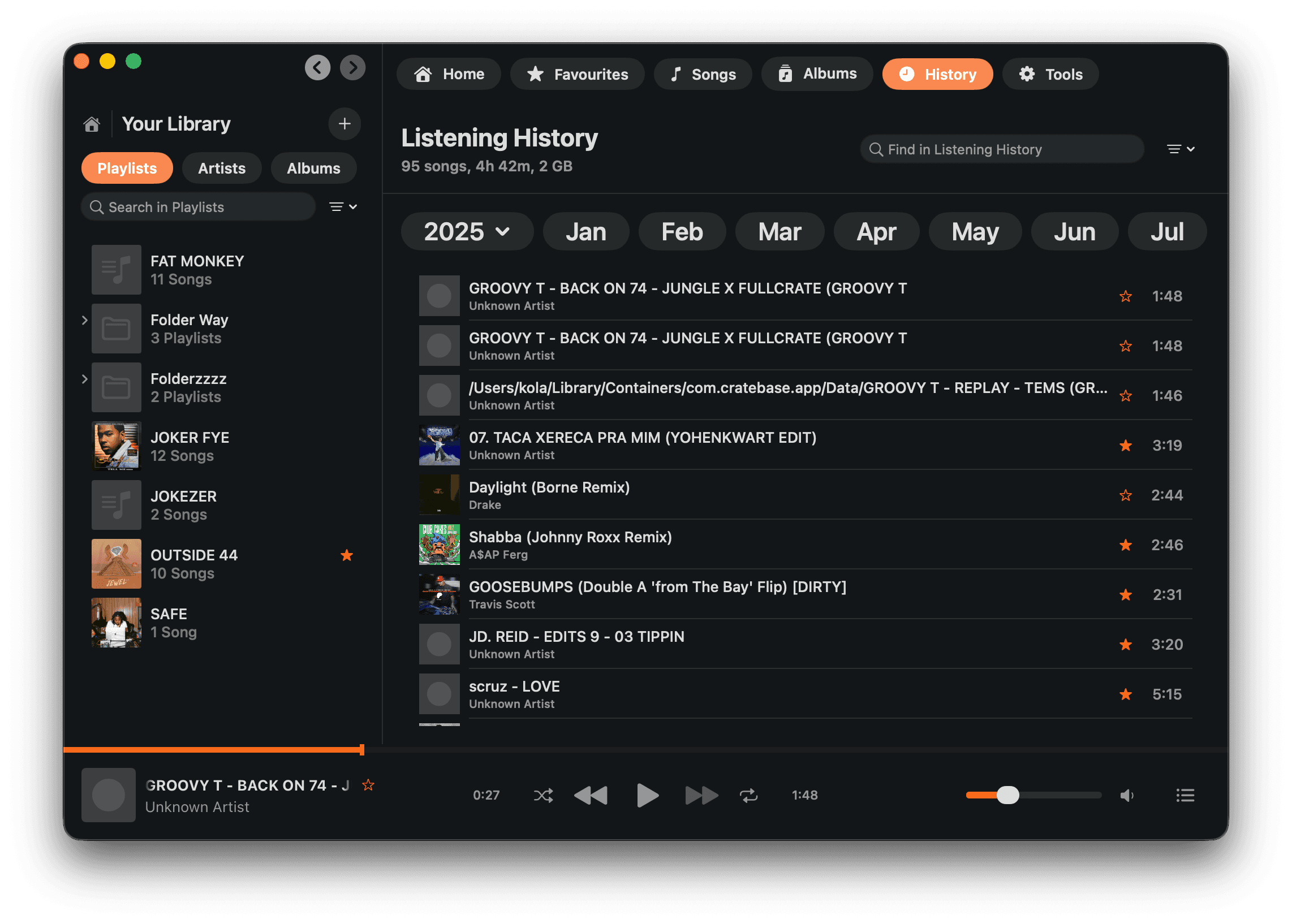Open Songs via the music note icon
Image resolution: width=1292 pixels, height=924 pixels.
click(676, 74)
